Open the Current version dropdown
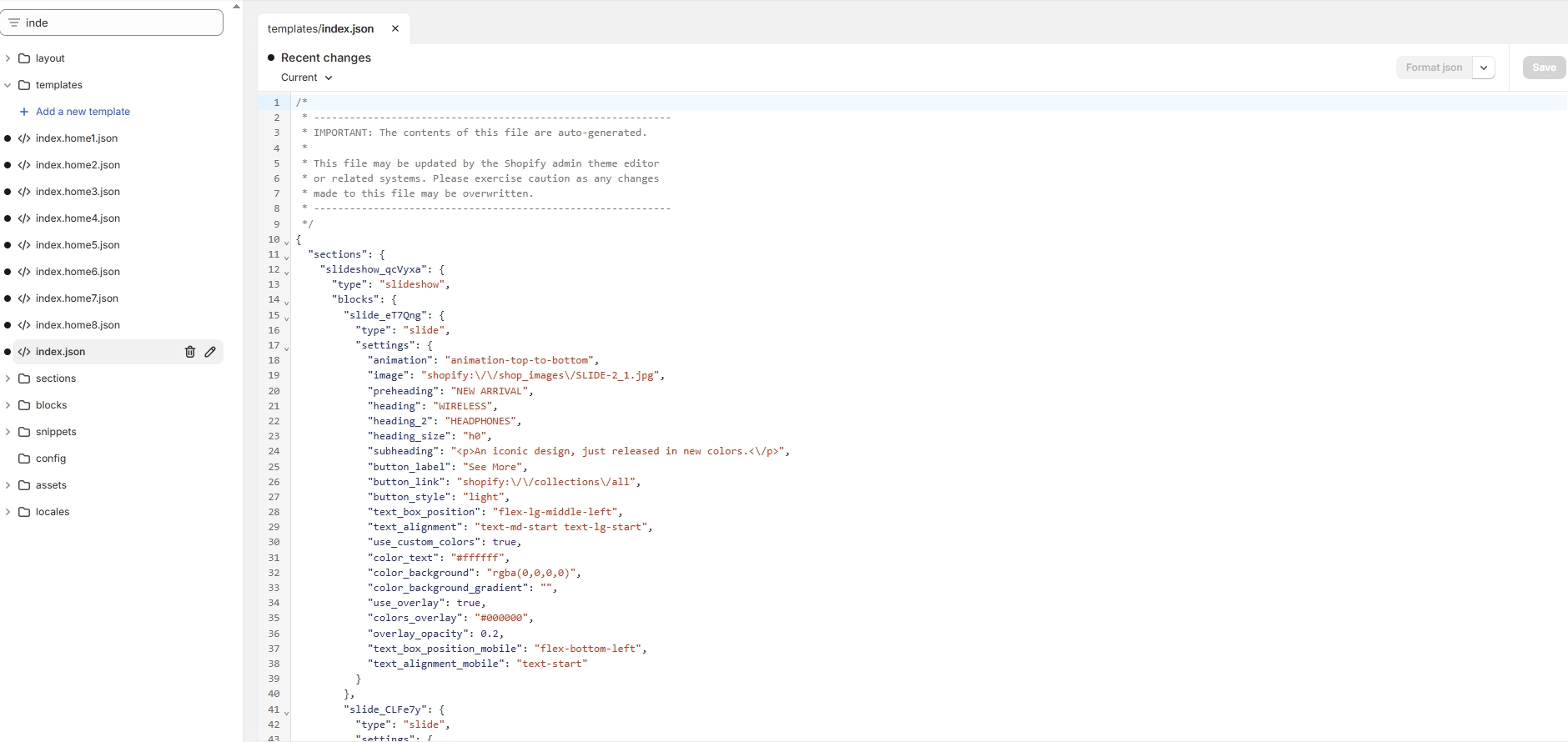This screenshot has width=1568, height=742. 306,78
